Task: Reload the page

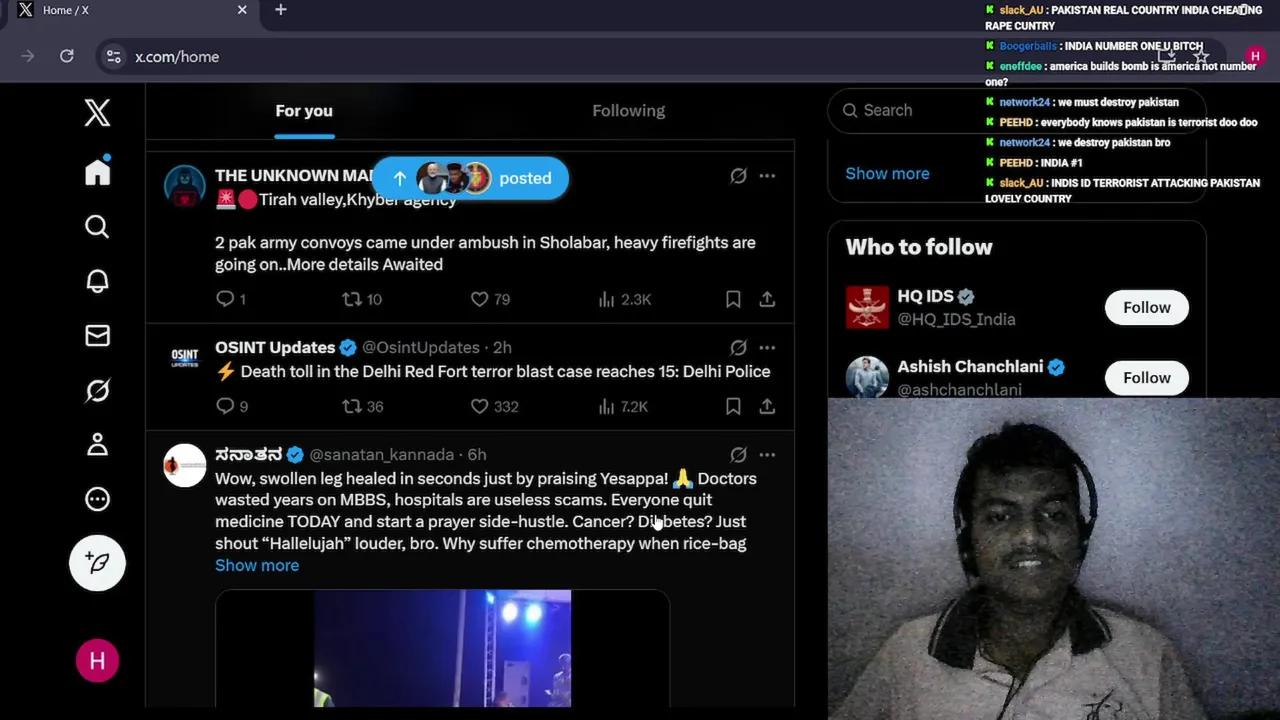Action: (x=67, y=57)
